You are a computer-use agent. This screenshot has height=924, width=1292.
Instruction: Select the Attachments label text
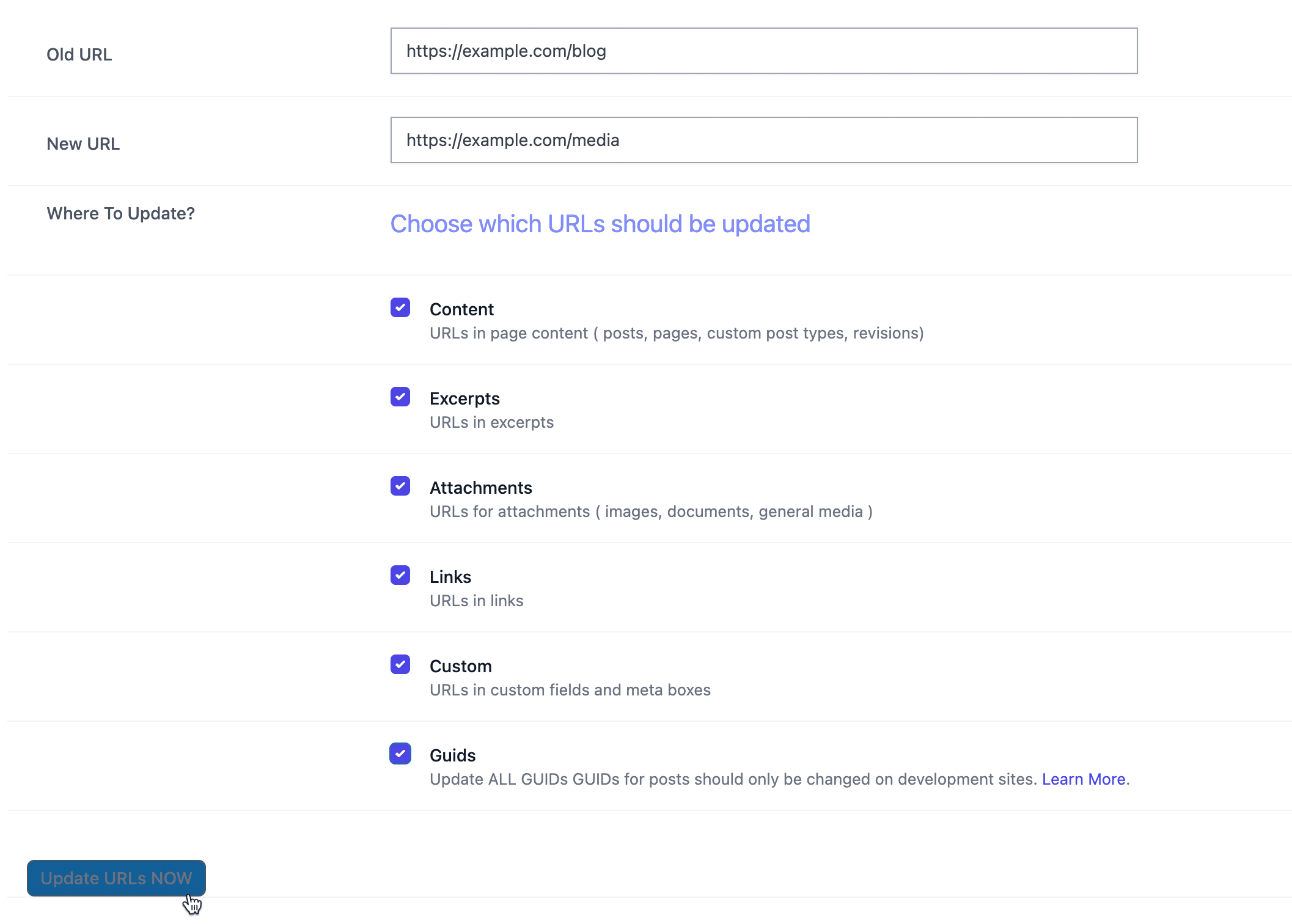tap(481, 488)
